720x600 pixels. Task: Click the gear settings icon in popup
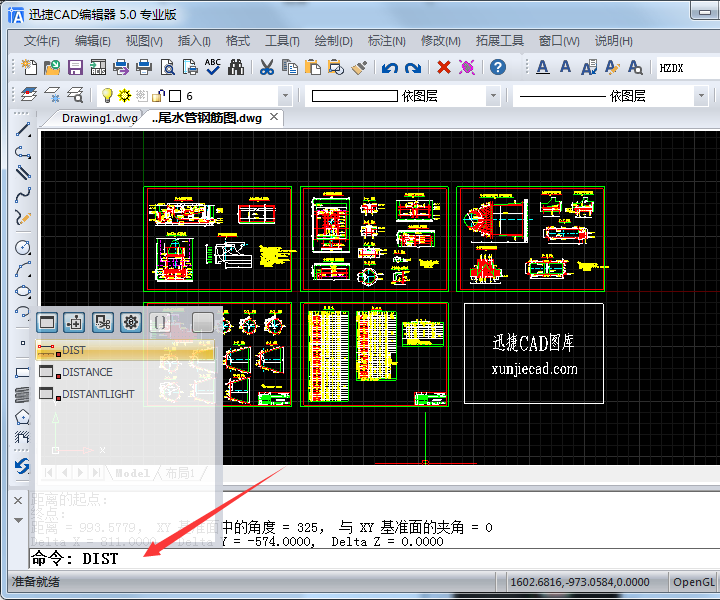click(130, 322)
